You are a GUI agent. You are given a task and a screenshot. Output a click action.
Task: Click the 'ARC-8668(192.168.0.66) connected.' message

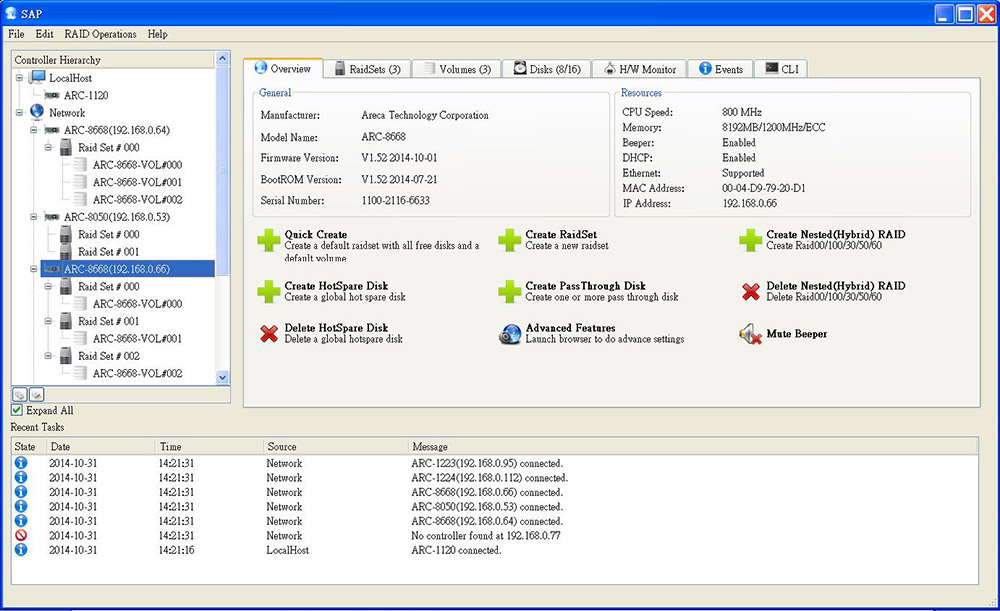coord(487,492)
